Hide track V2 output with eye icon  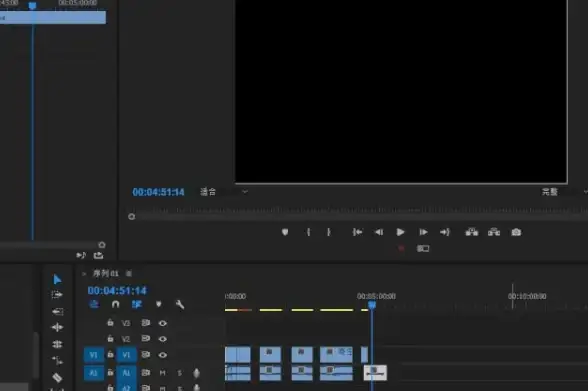[x=162, y=339]
